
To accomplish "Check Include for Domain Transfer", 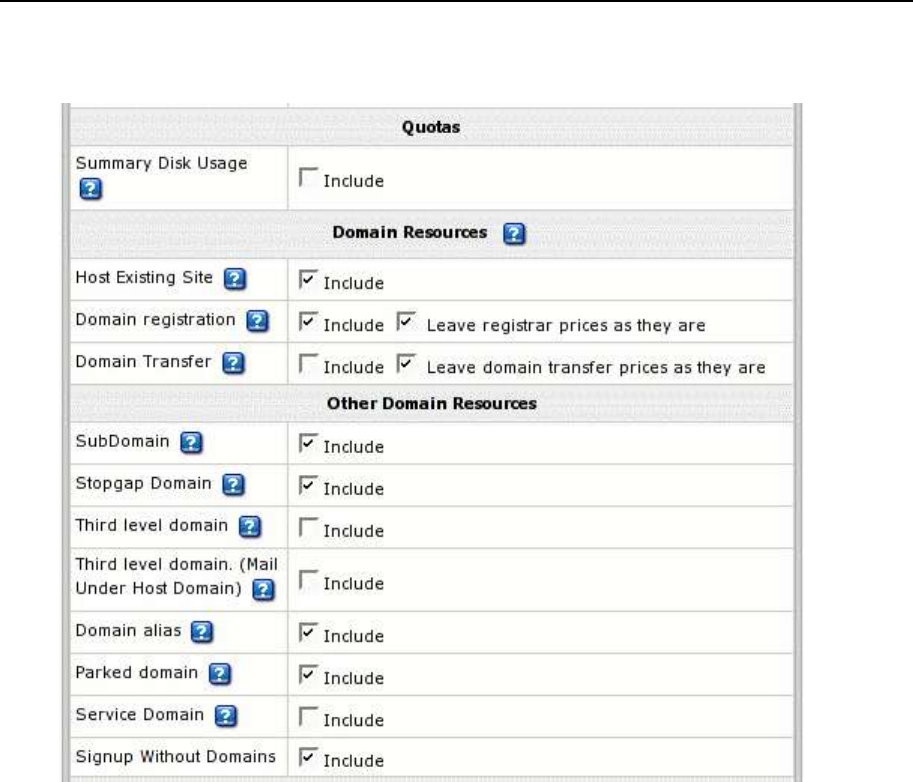I will click(308, 363).
